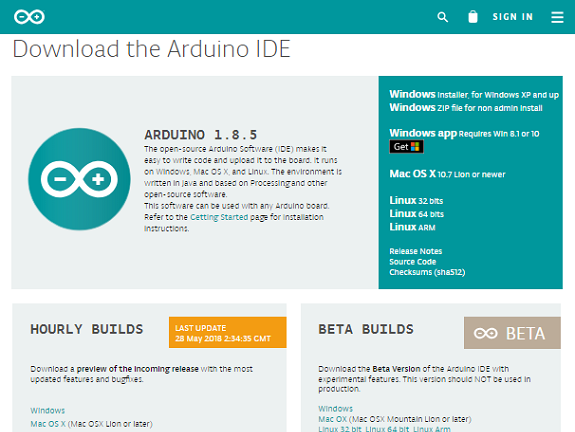The height and width of the screenshot is (432, 575).
Task: Click the Microsoft Store Get button
Action: coord(406,147)
